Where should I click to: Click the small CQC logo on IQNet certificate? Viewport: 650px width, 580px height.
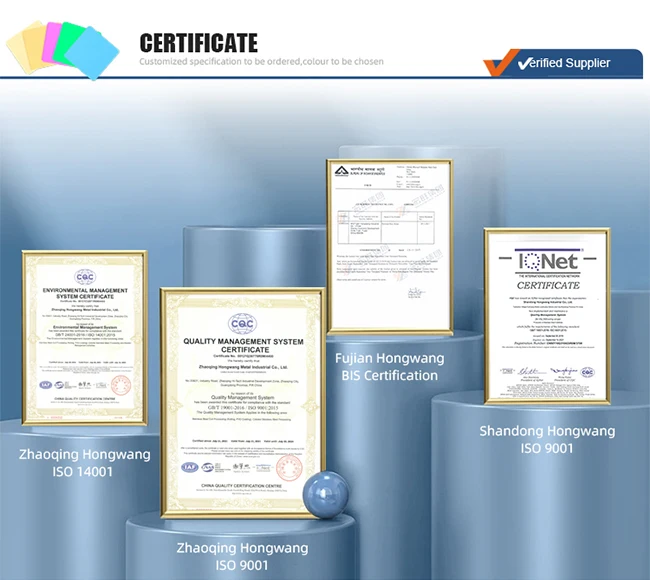[x=587, y=372]
